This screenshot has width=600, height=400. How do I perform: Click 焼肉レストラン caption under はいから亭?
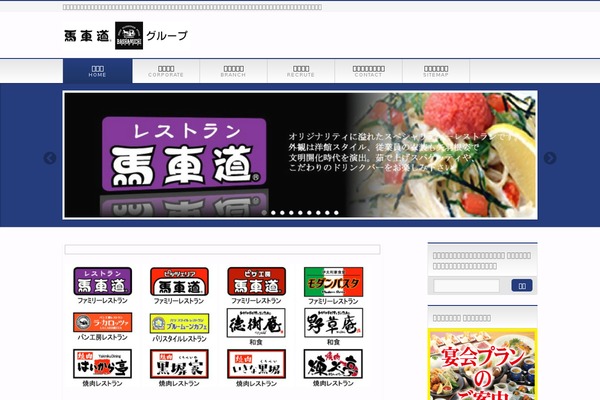pos(103,383)
